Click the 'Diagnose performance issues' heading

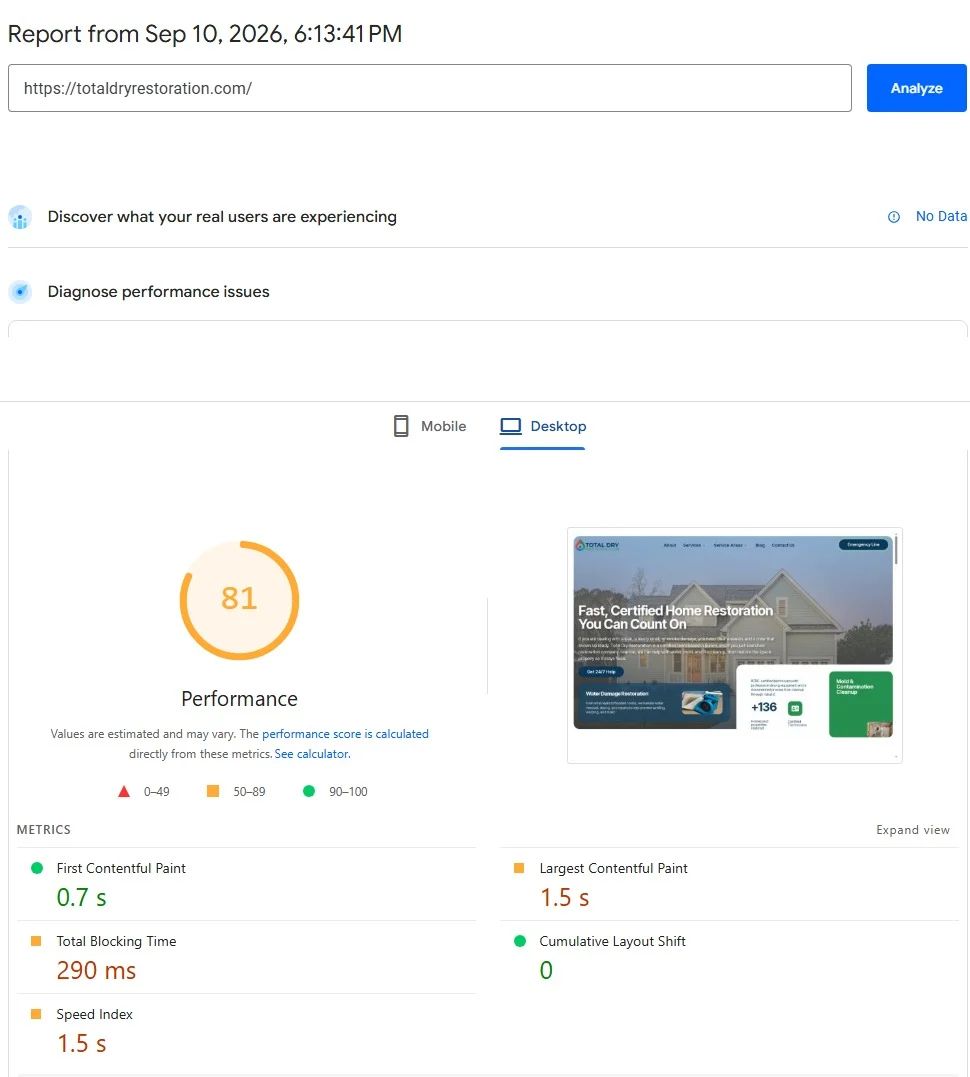click(x=158, y=292)
